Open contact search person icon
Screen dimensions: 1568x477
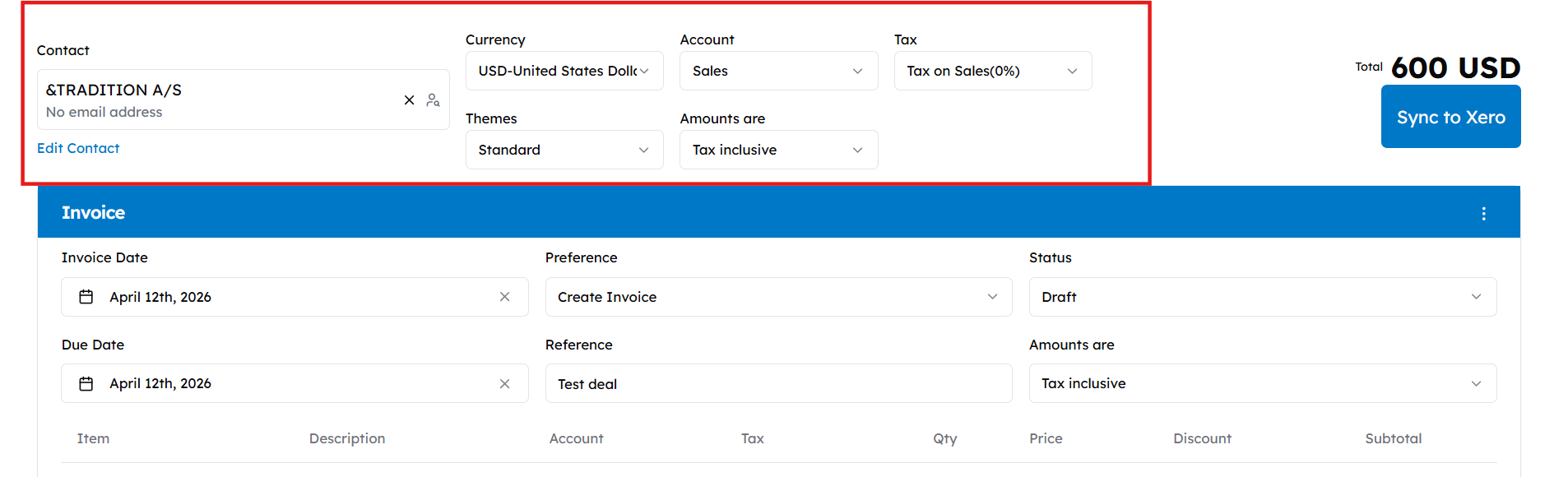click(x=433, y=100)
